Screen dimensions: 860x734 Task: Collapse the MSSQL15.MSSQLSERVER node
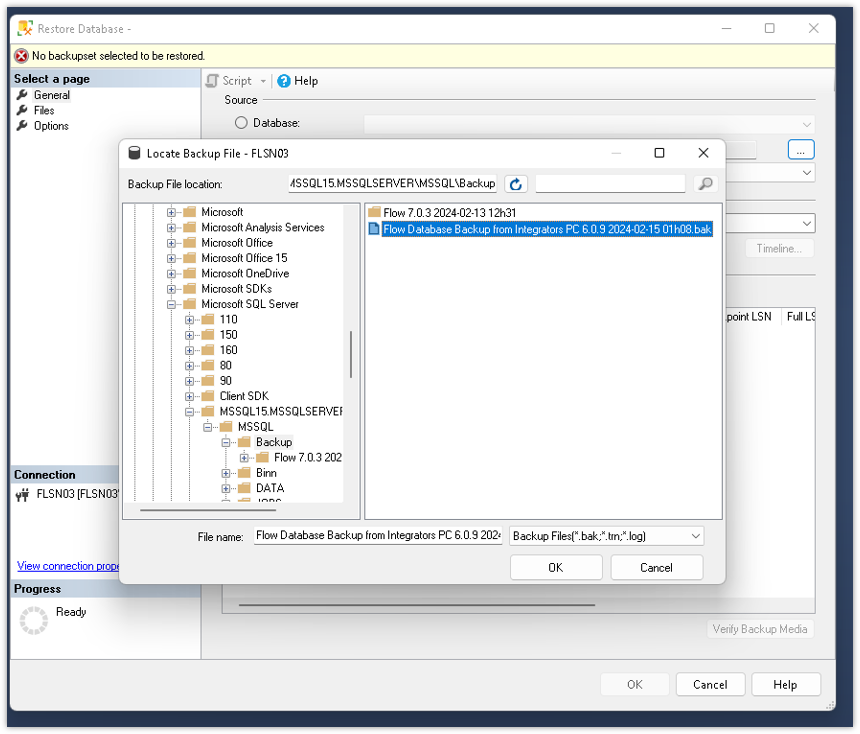(x=189, y=412)
